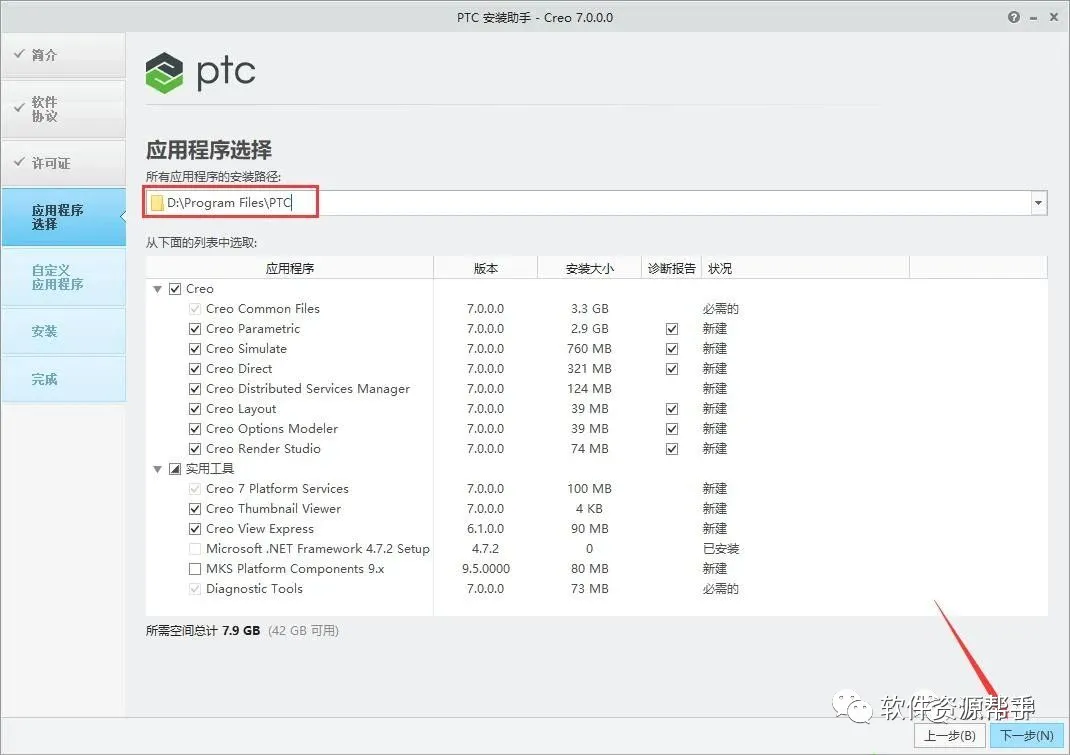1070x755 pixels.
Task: Toggle diagnostic report for Creo Direct
Action: point(672,369)
